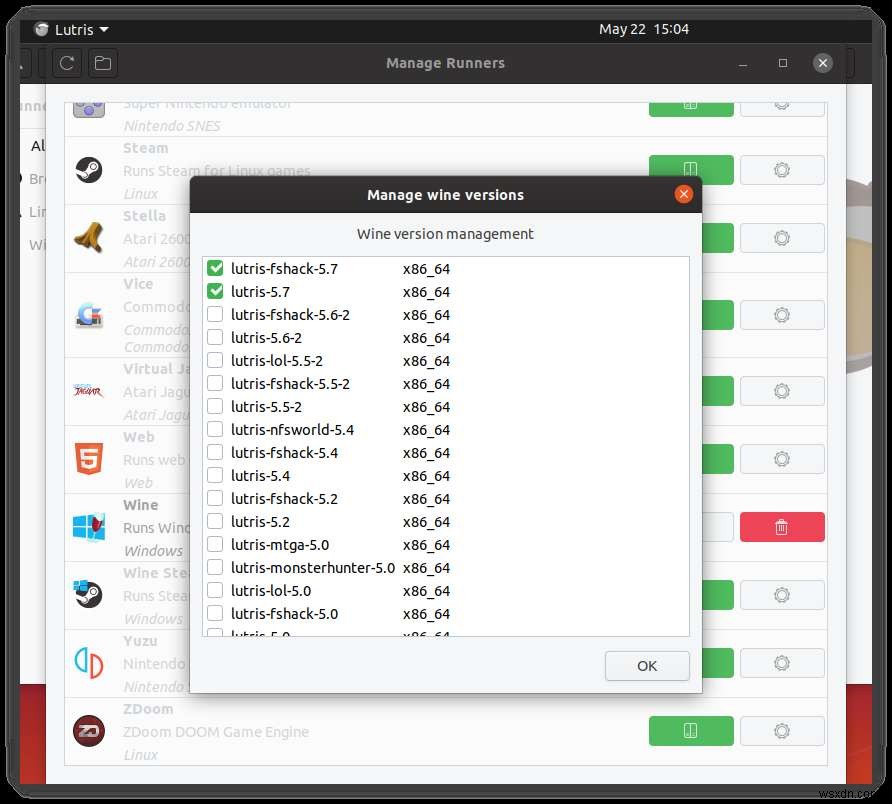Select the Web HTML5 runner icon
This screenshot has height=804, width=892.
coord(89,459)
